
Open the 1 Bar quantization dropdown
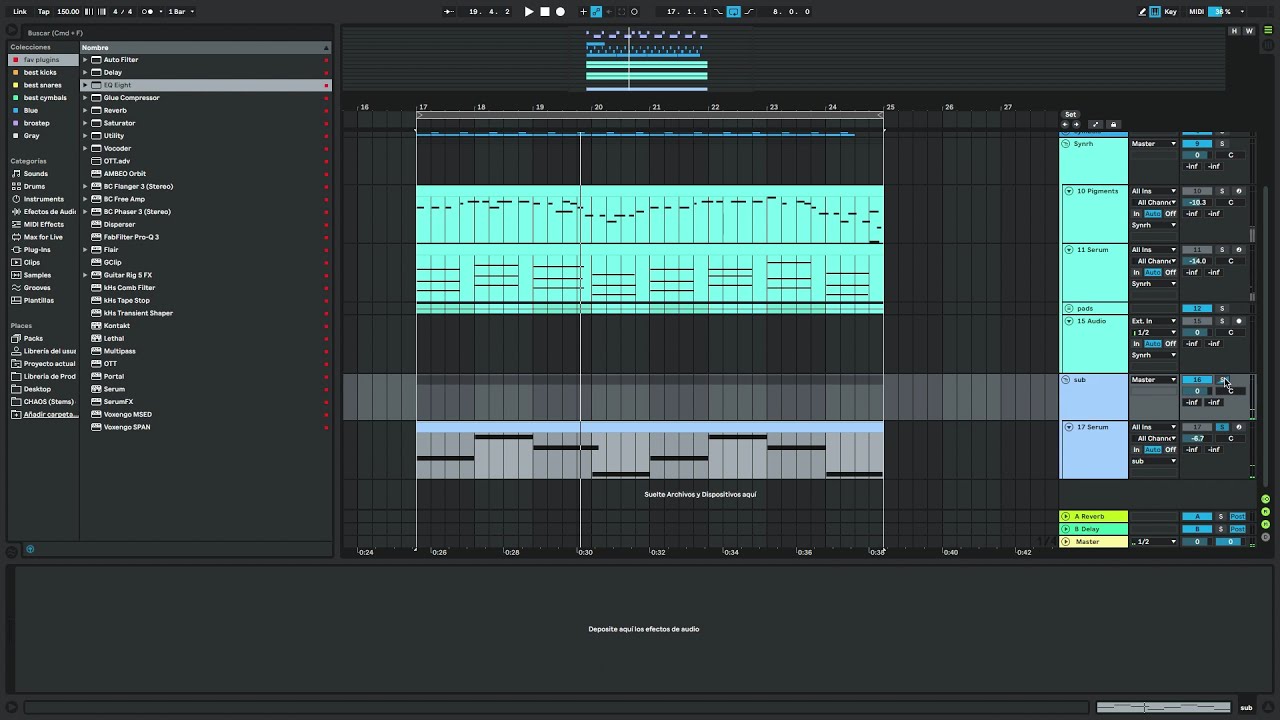point(181,12)
